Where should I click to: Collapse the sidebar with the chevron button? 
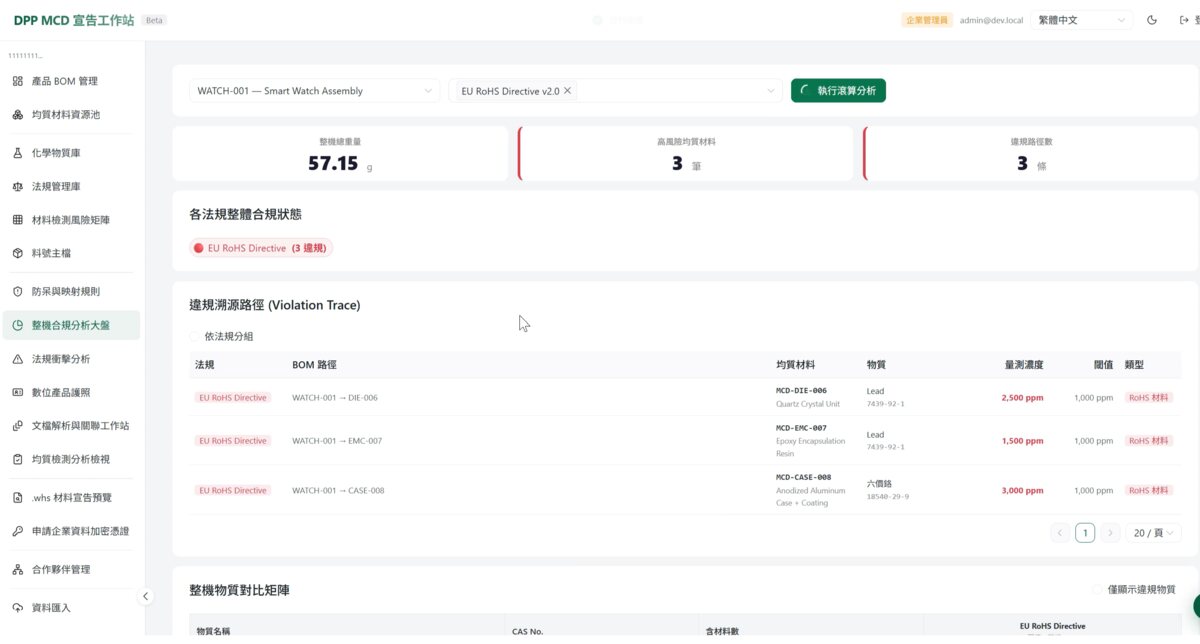(x=146, y=597)
